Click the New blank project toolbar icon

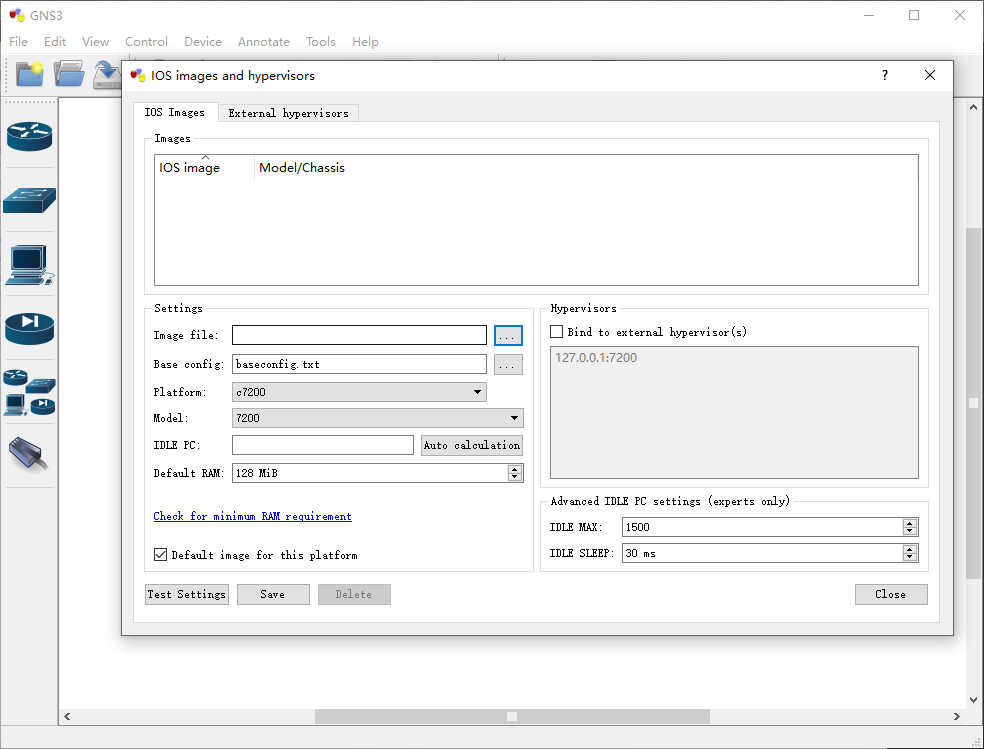(x=29, y=74)
